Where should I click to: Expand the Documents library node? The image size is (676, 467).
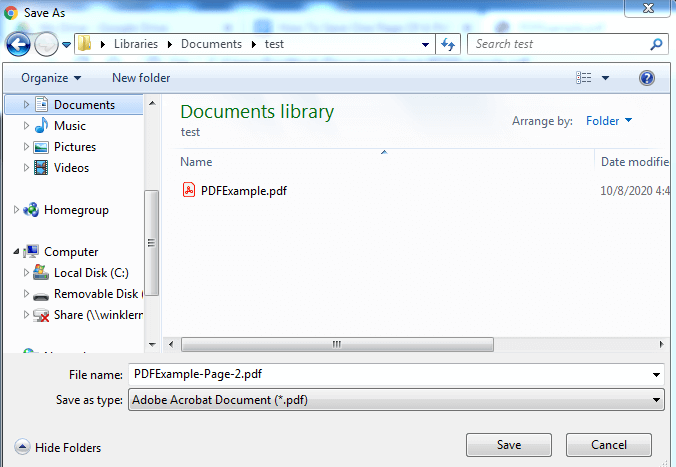tap(26, 105)
